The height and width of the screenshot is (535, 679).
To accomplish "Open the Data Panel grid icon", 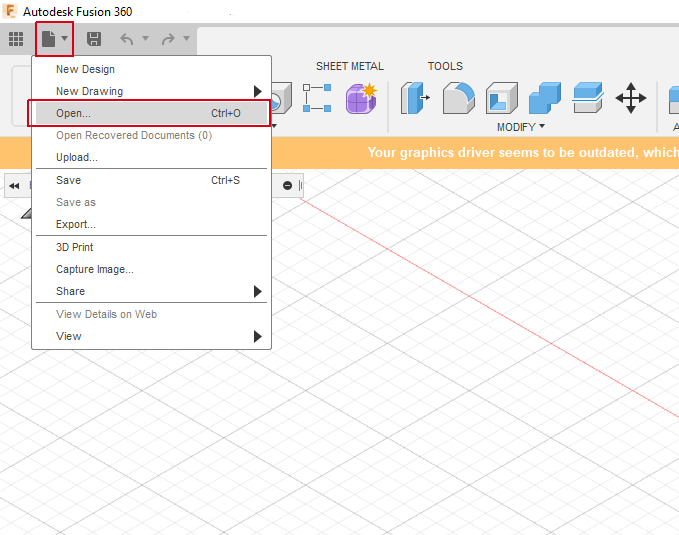I will coord(16,39).
